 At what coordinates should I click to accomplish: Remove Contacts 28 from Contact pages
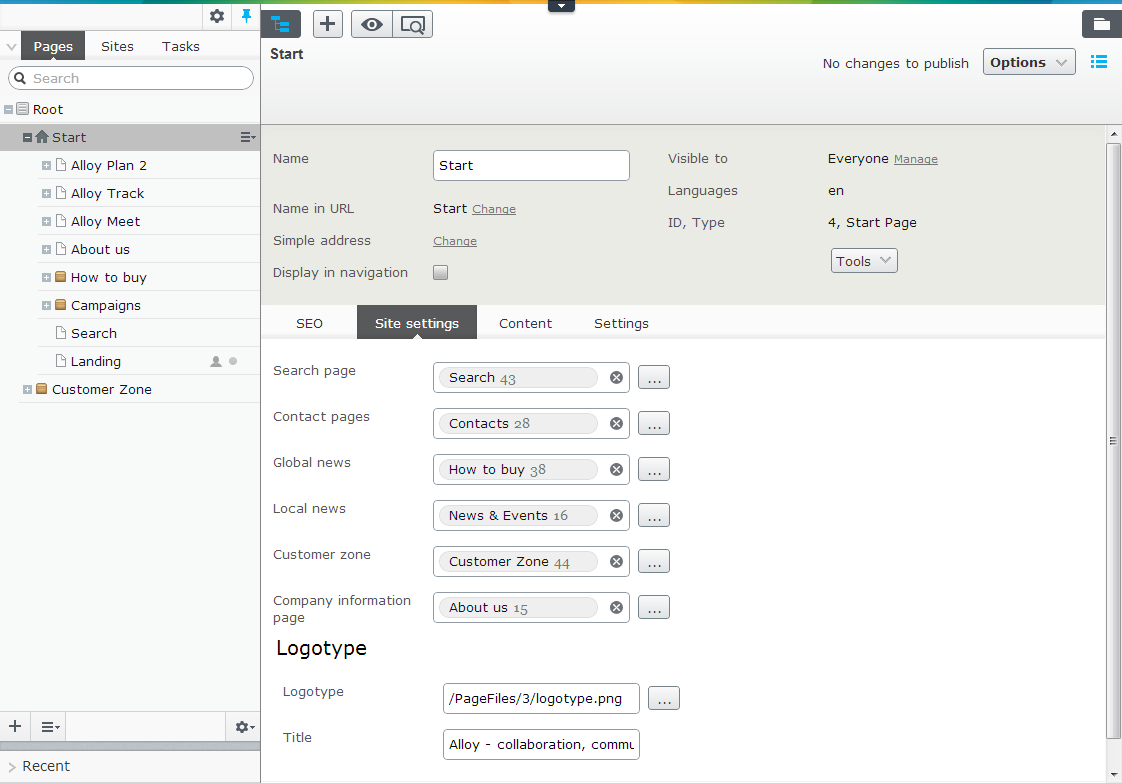[x=616, y=424]
